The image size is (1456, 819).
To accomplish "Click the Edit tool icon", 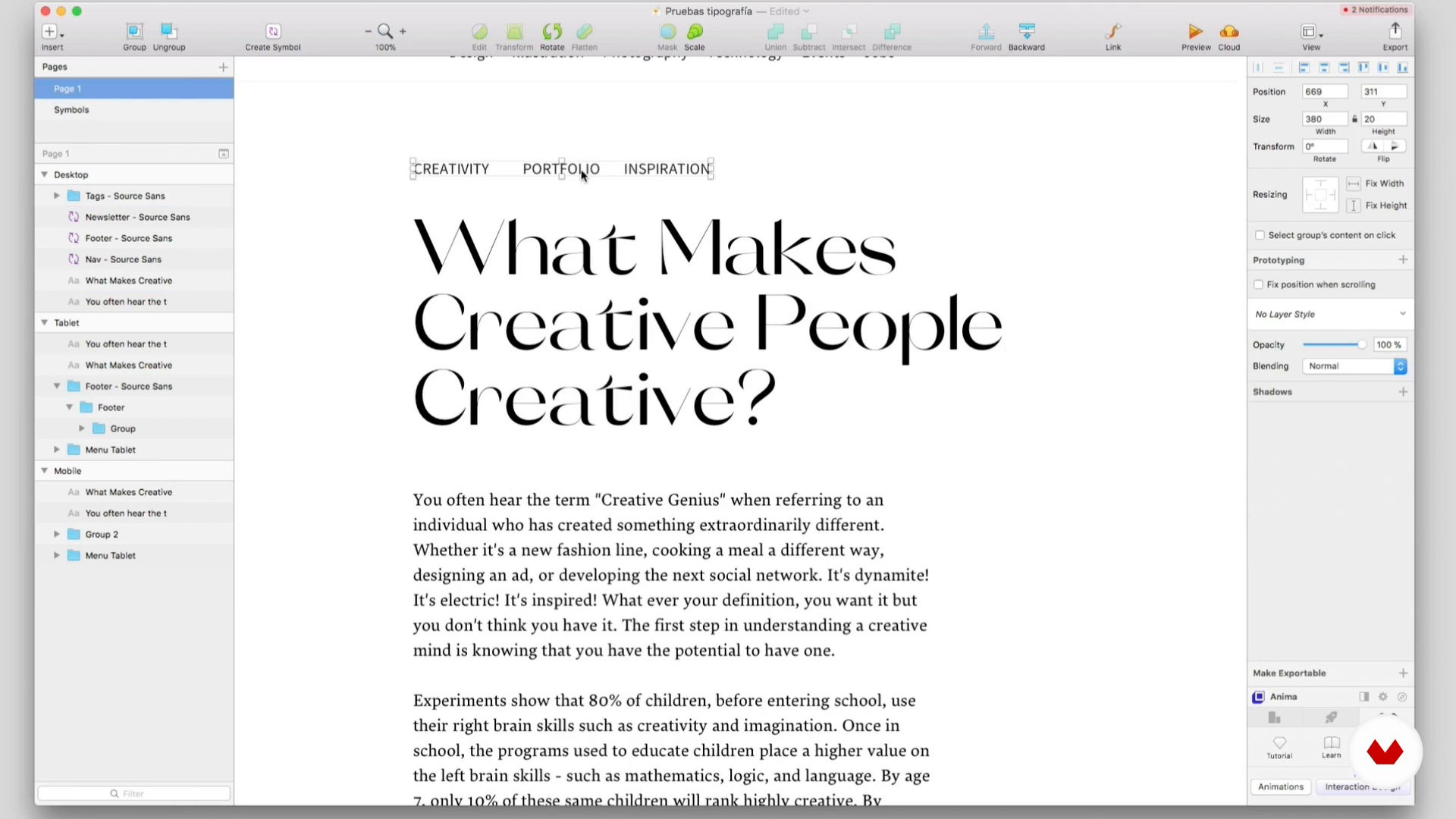I will [x=479, y=31].
